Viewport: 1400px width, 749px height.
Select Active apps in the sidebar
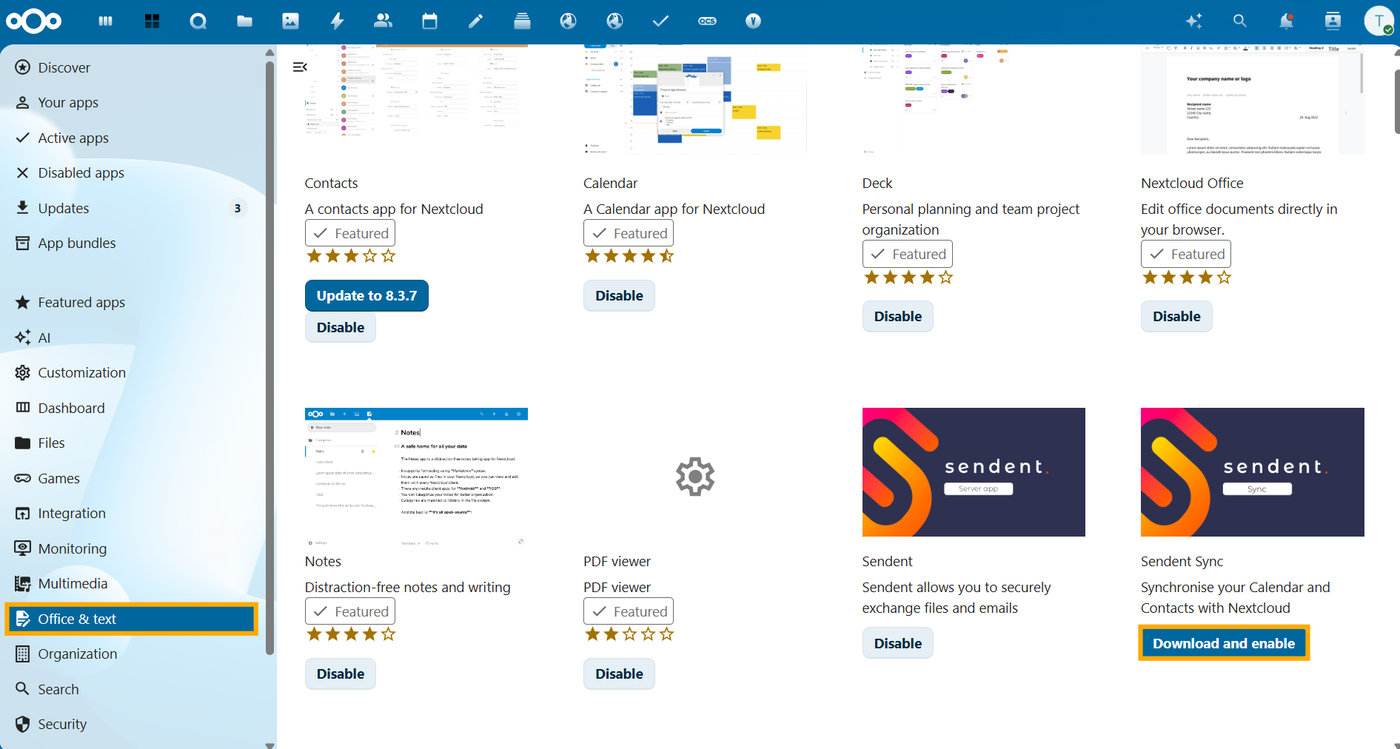(x=132, y=138)
